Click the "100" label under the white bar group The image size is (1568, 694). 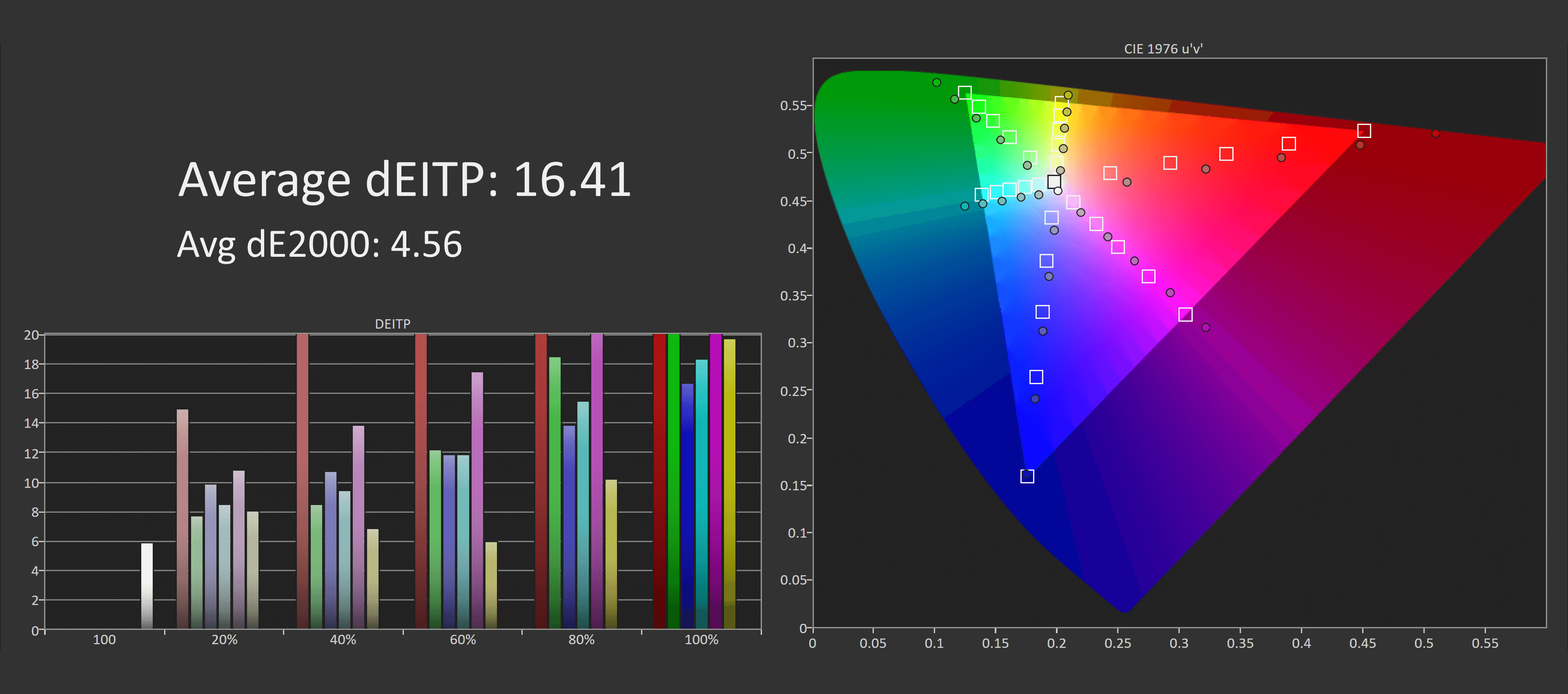[x=104, y=640]
